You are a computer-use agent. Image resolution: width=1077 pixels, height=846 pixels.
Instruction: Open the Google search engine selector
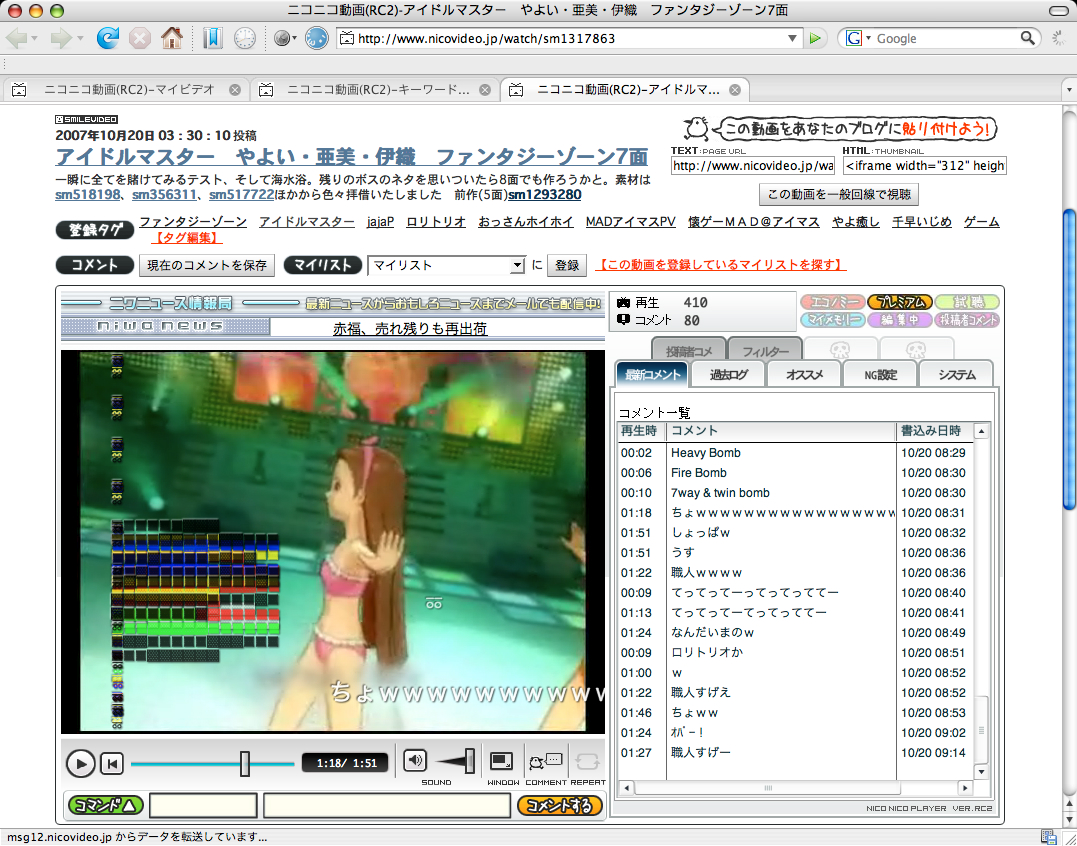pos(859,38)
